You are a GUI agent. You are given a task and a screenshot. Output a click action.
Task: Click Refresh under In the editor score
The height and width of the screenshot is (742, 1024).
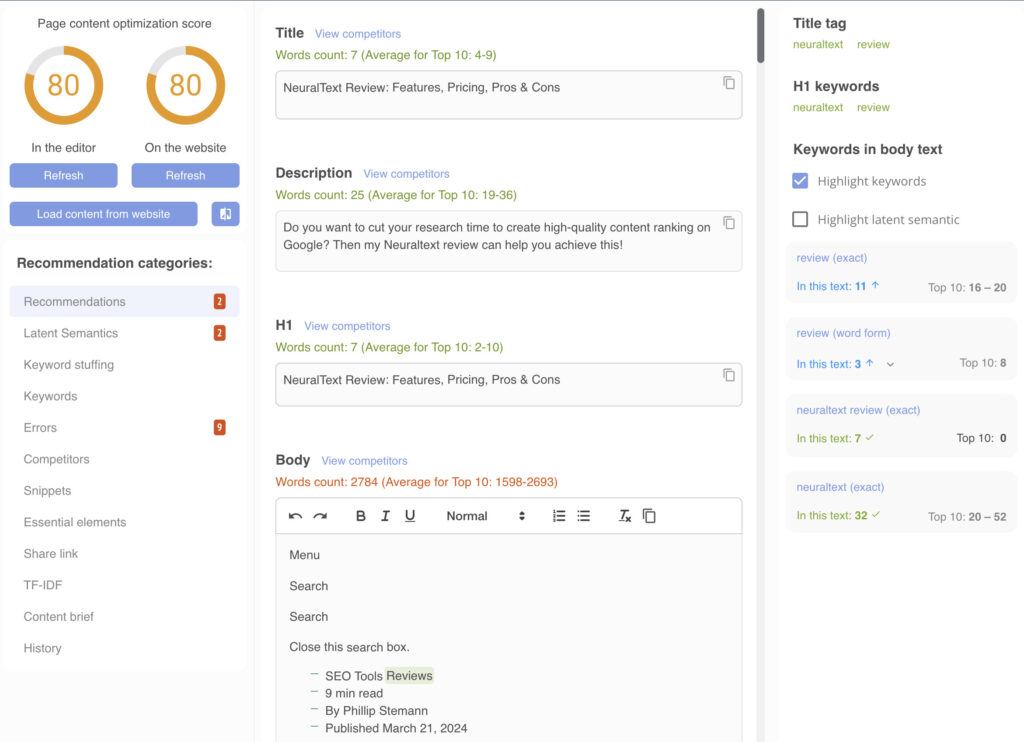pyautogui.click(x=63, y=175)
